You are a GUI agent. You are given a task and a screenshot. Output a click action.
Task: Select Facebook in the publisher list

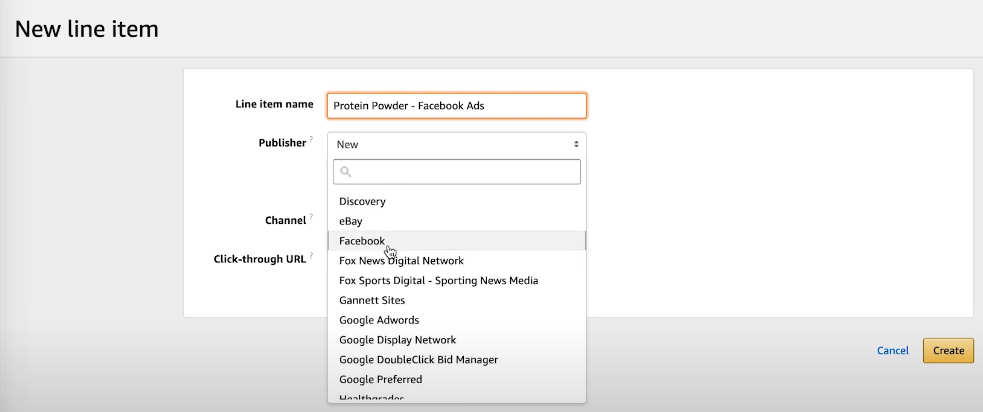click(x=361, y=241)
